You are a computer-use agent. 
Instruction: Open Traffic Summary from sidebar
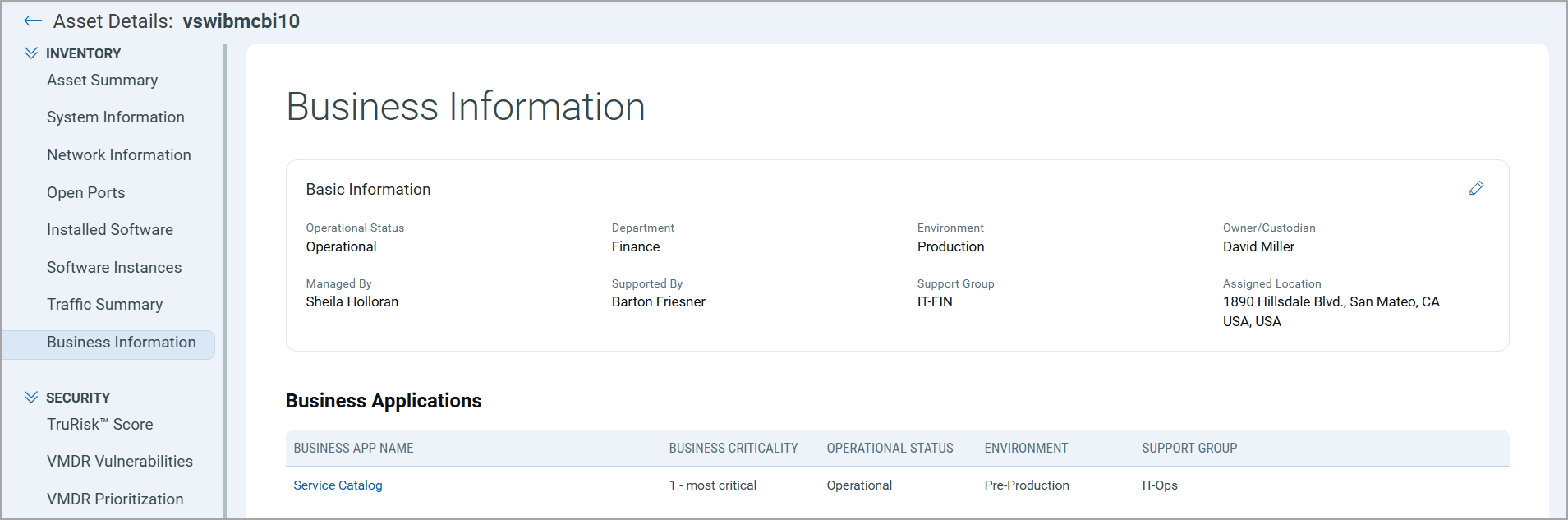pos(104,305)
